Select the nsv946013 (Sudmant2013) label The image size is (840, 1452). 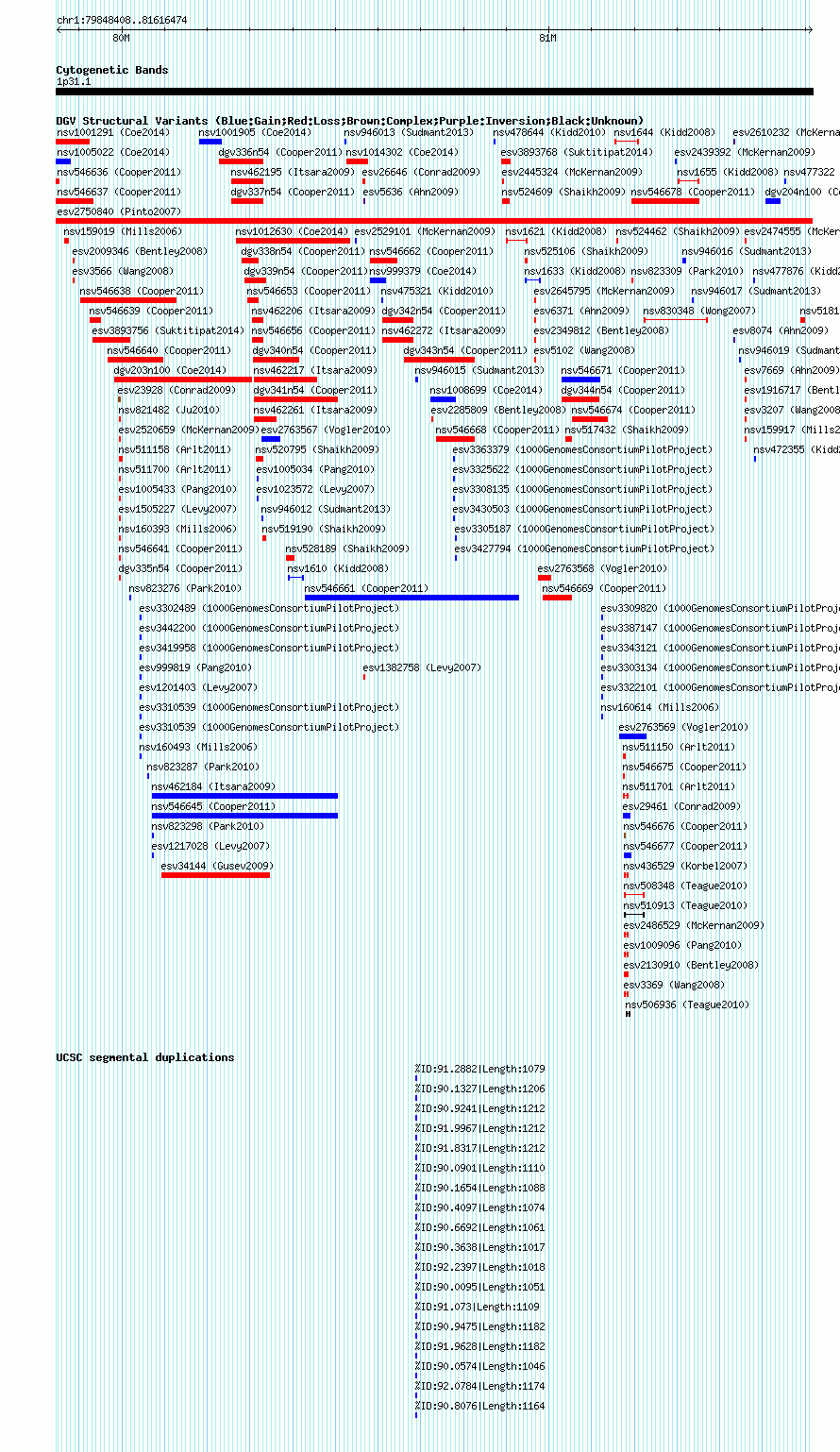click(x=410, y=132)
